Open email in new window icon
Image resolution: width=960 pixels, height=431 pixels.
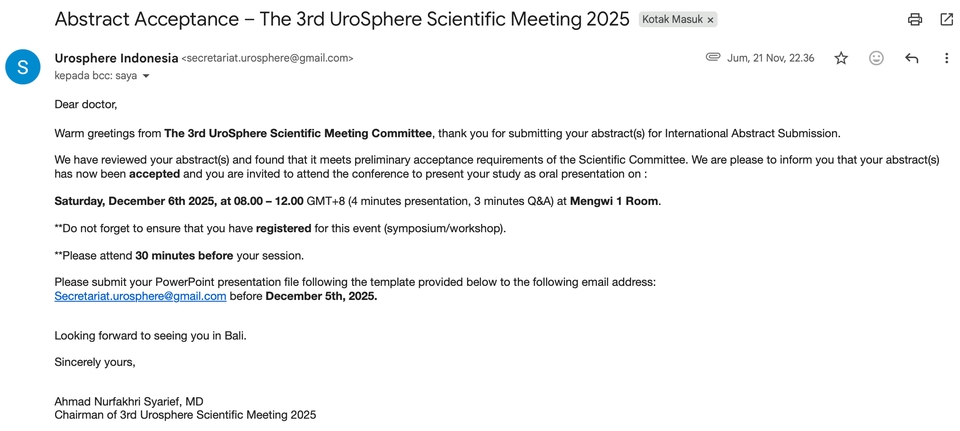946,19
